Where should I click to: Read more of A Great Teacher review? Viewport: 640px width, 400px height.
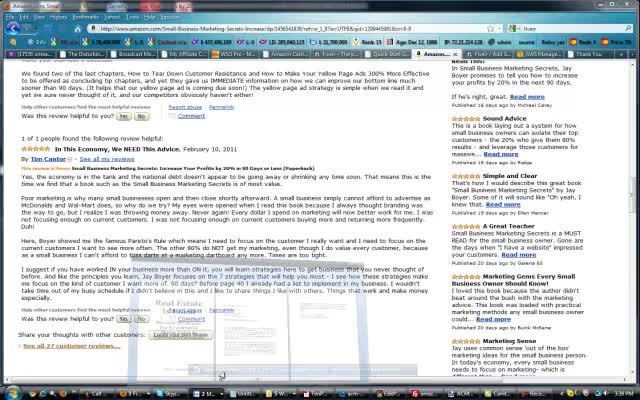[519, 255]
